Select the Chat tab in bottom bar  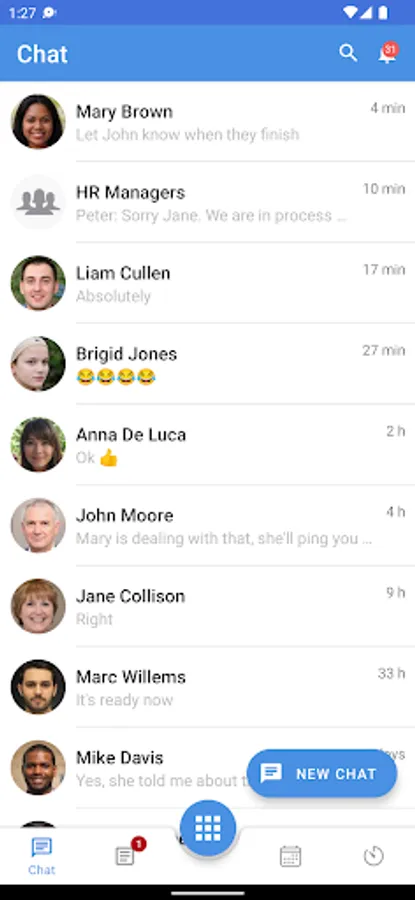pyautogui.click(x=42, y=856)
